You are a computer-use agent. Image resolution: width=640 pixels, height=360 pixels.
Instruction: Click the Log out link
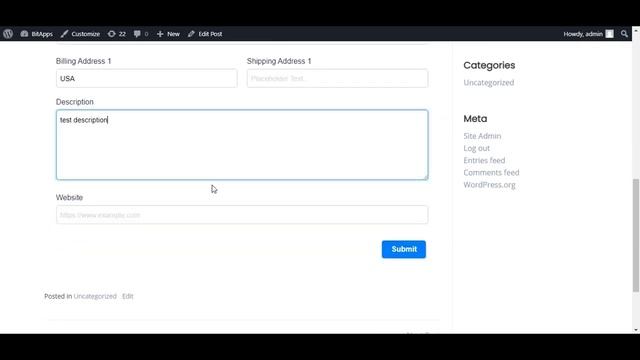[x=476, y=148]
